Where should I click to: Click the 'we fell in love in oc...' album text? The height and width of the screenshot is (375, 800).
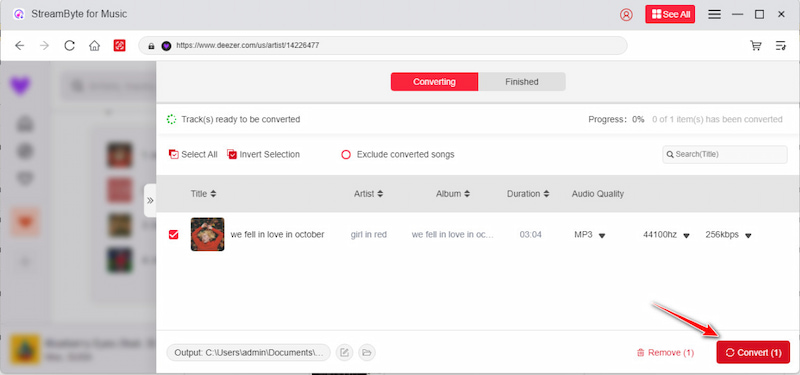tap(453, 235)
